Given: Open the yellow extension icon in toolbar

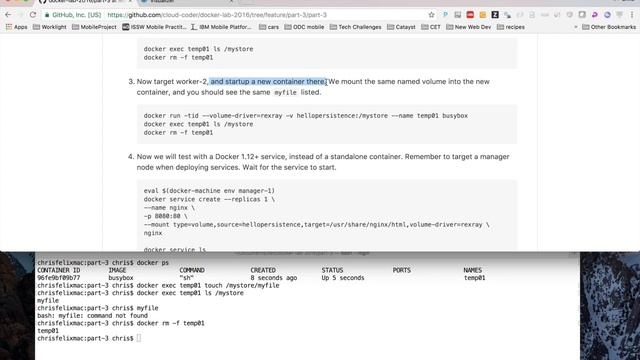Looking at the screenshot, I should point(483,15).
